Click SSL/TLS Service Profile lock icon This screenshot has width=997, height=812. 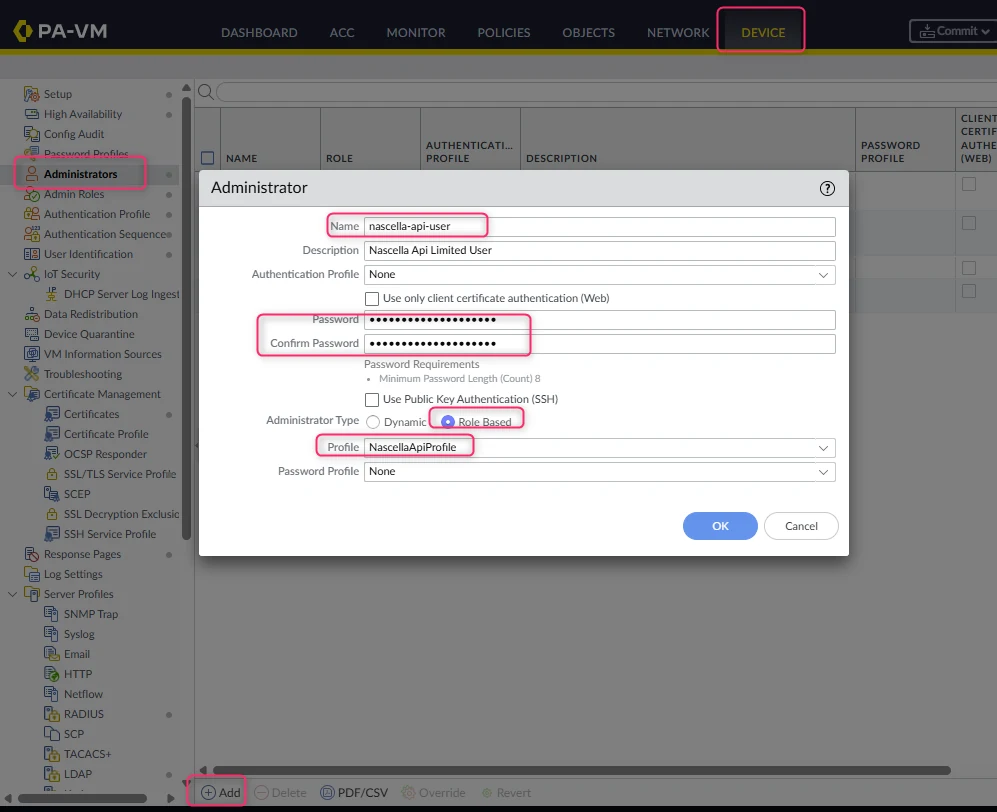[52, 474]
